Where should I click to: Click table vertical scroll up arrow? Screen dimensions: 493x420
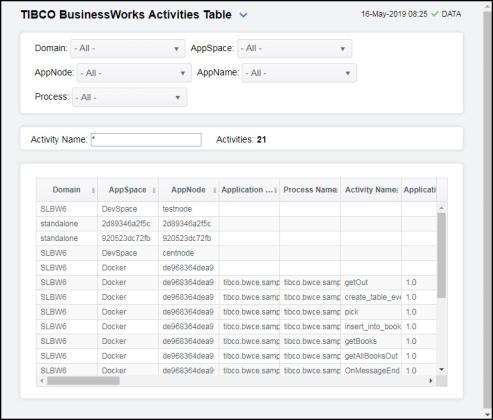(x=442, y=208)
